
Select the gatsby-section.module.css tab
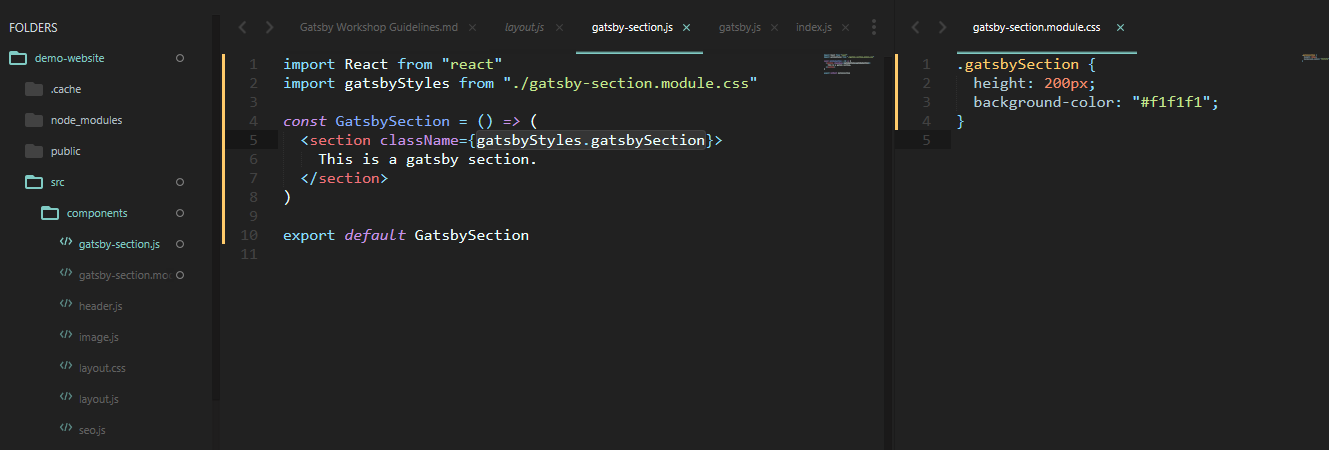[x=1036, y=28]
